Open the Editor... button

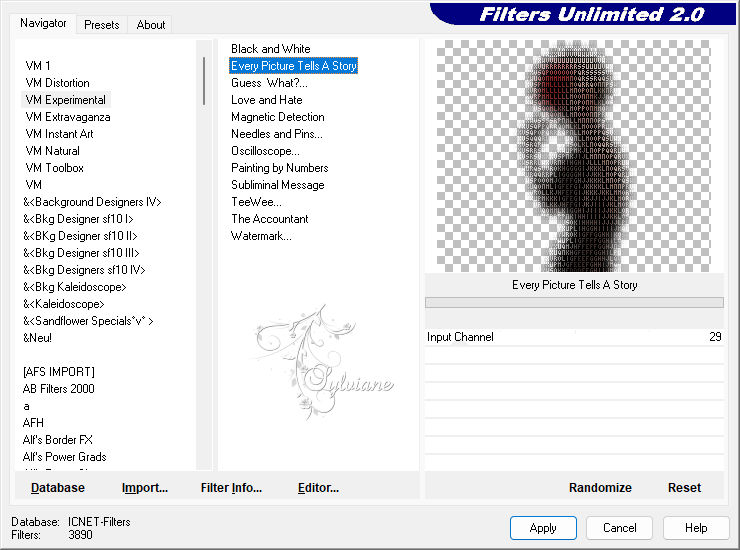(318, 488)
